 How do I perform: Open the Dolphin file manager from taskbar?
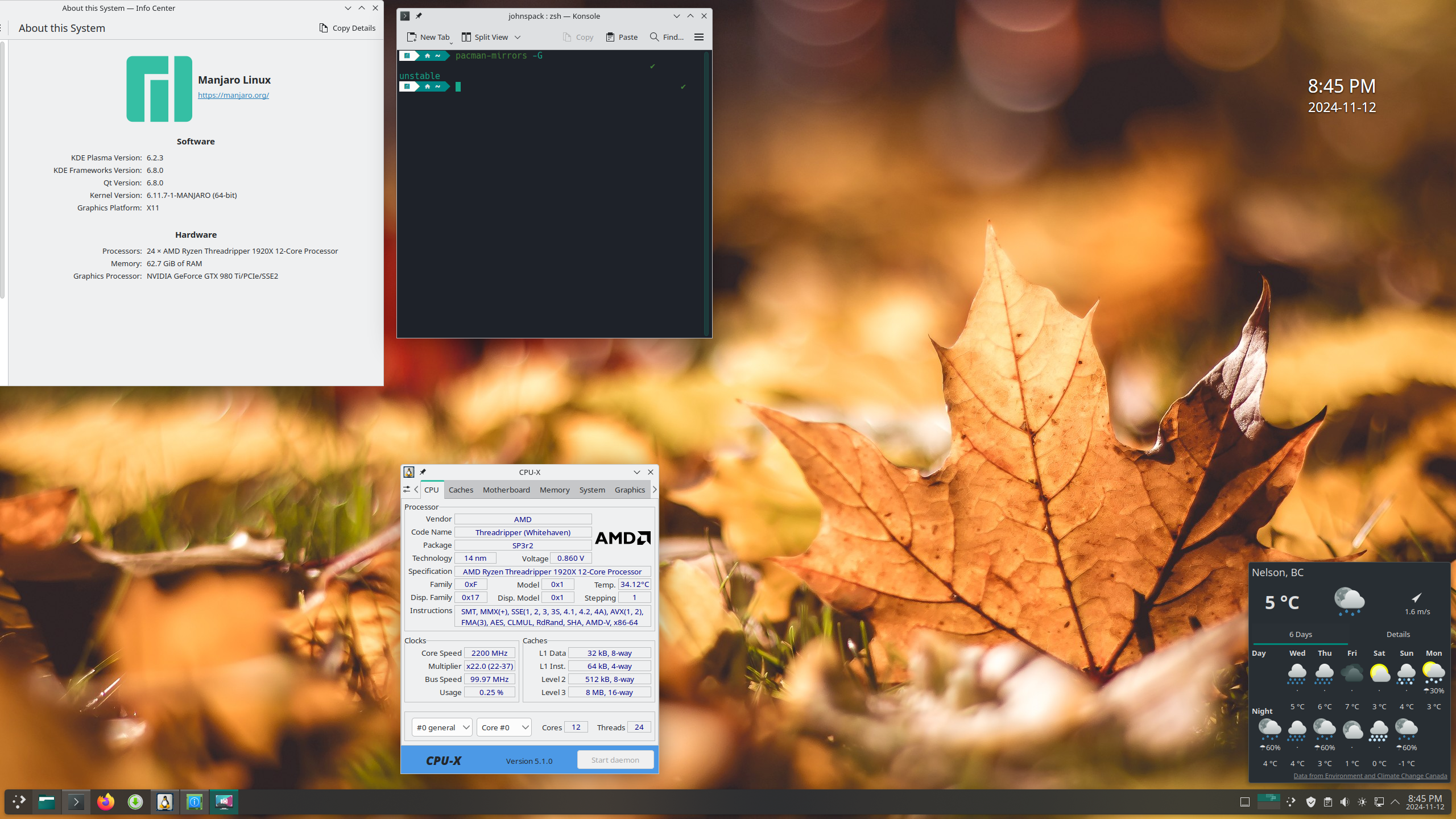[x=47, y=802]
